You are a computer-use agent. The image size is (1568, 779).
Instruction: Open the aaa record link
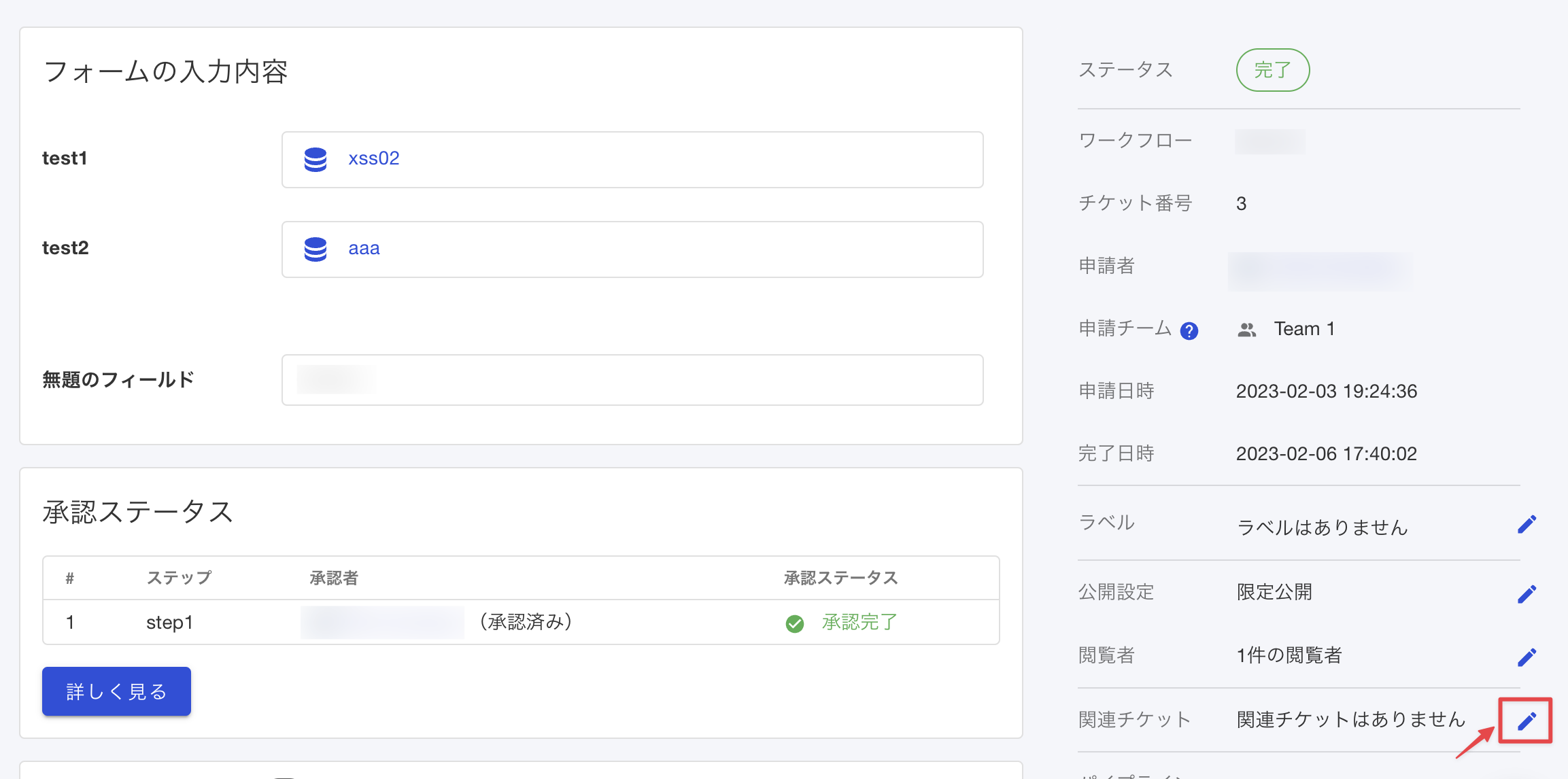(364, 248)
